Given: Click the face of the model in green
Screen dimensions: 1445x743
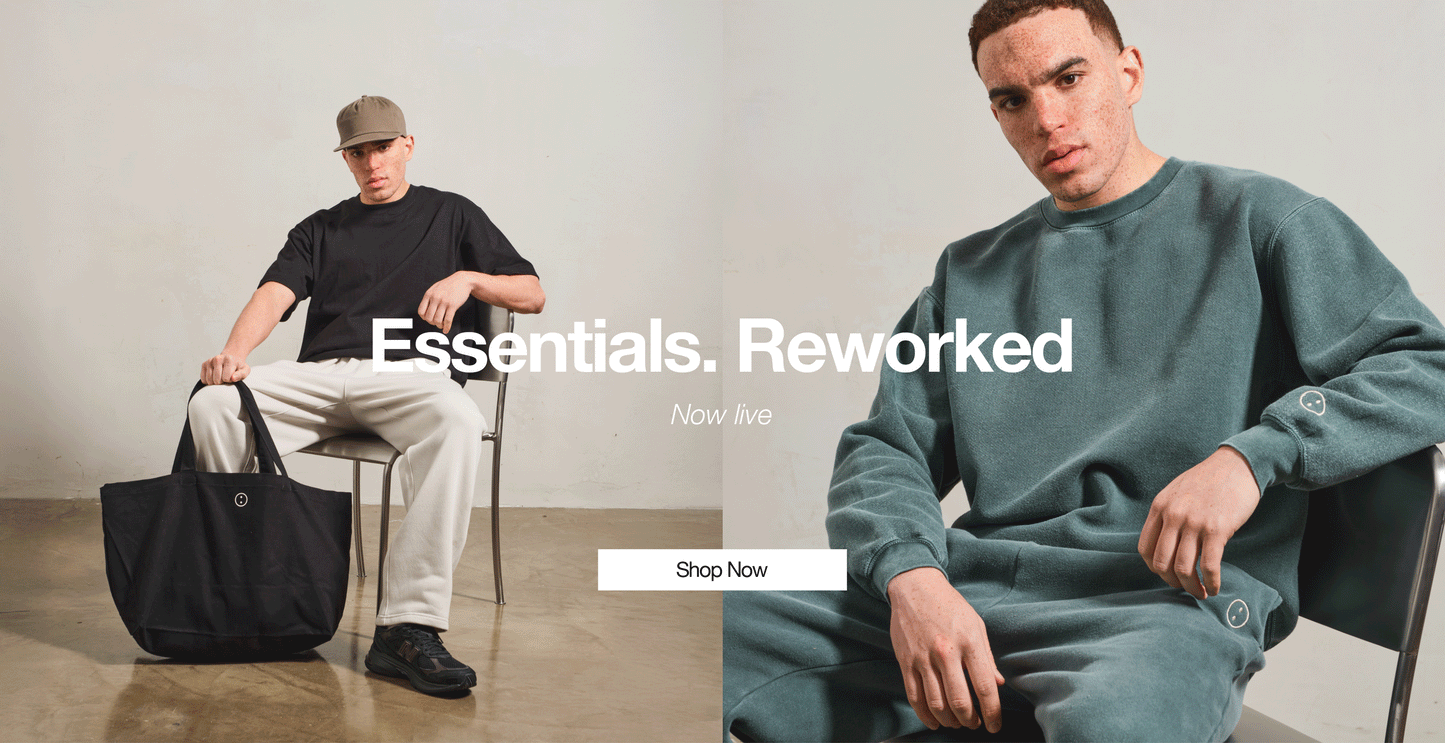Looking at the screenshot, I should tap(1058, 105).
